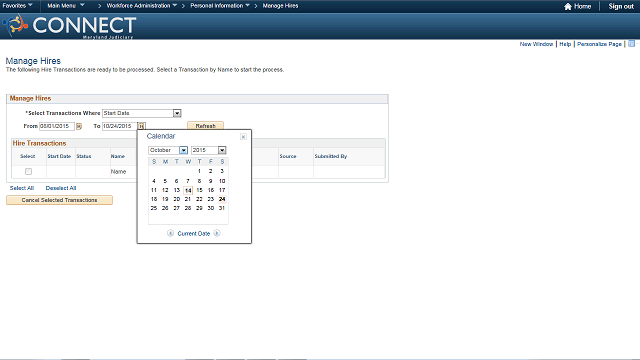Select October 15 in the calendar
The height and width of the screenshot is (360, 640).
pyautogui.click(x=199, y=190)
